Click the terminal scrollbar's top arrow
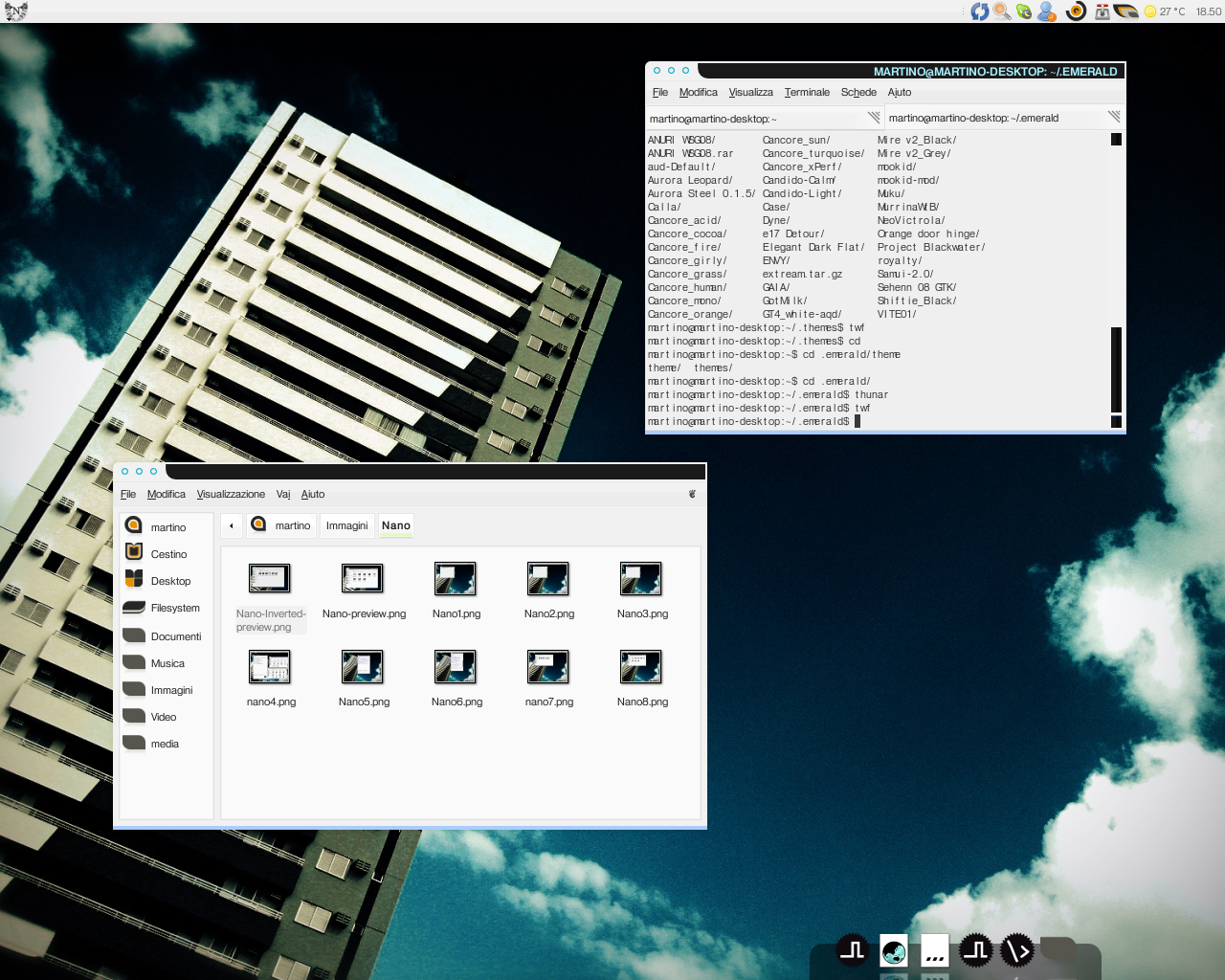 pyautogui.click(x=1116, y=139)
